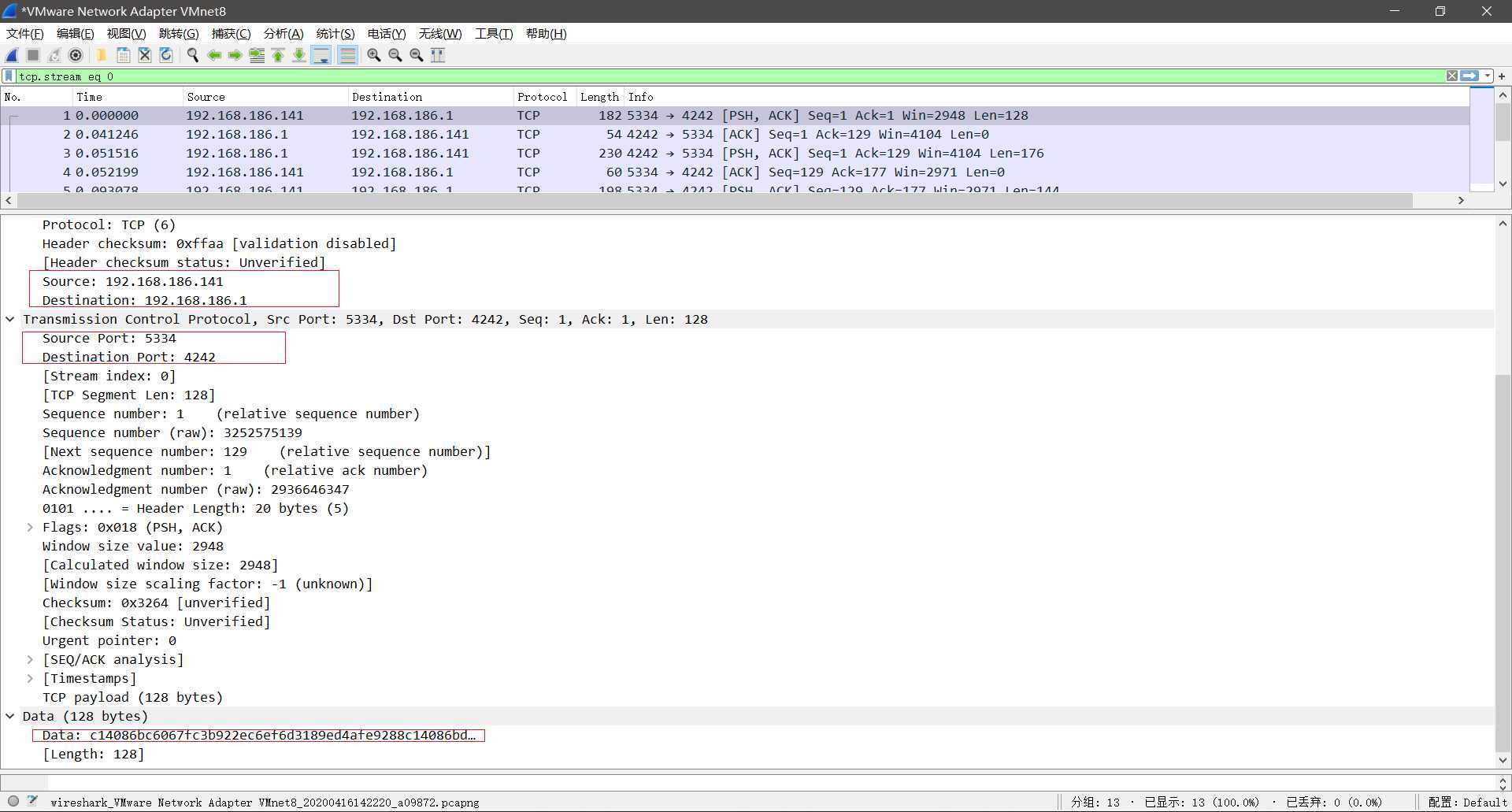This screenshot has width=1512, height=812.
Task: Edit capture file properties status icon
Action: (32, 801)
